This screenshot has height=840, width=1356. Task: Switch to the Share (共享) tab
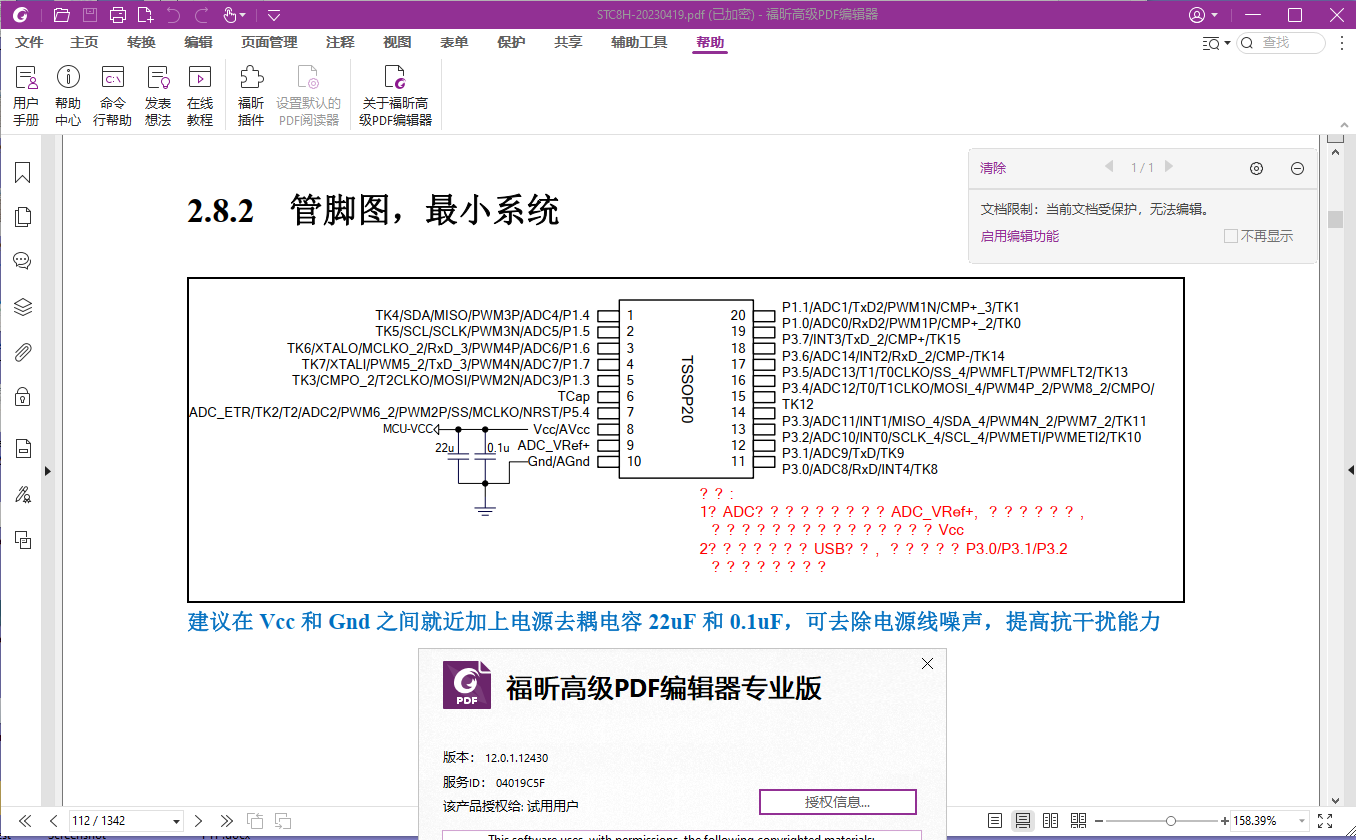[x=568, y=43]
